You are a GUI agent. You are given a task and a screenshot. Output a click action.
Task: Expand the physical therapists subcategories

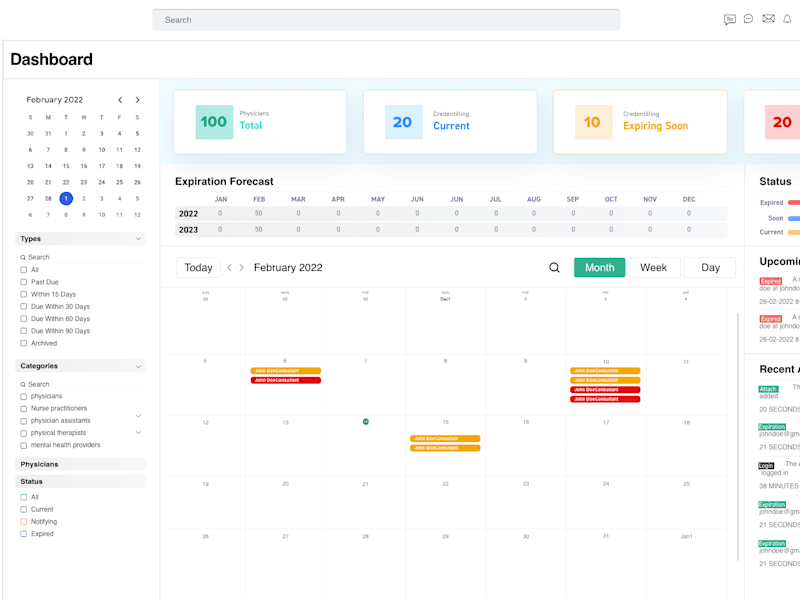tap(138, 433)
